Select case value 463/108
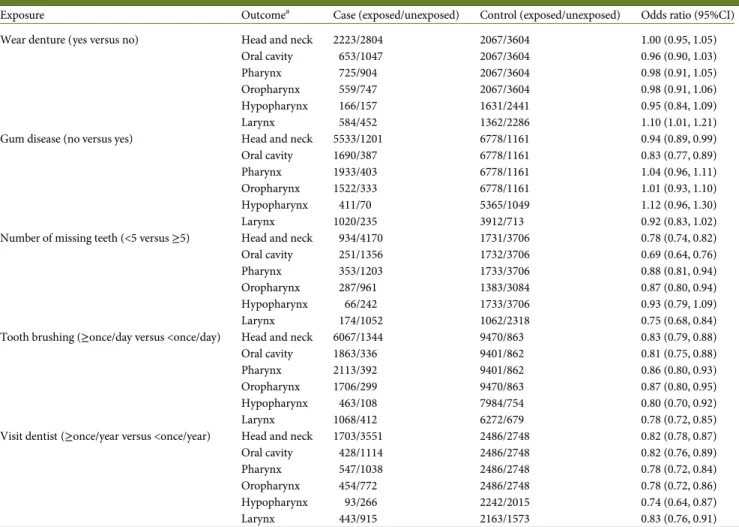The image size is (739, 527). tap(358, 403)
